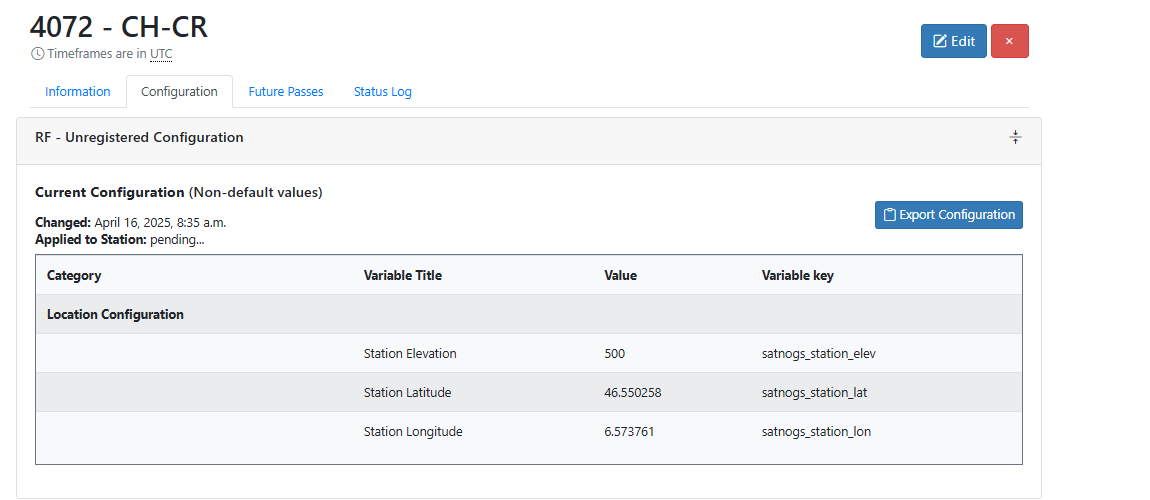Click the clock icon beside Timeframes
Screen dimensions: 1150x500
tap(37, 54)
